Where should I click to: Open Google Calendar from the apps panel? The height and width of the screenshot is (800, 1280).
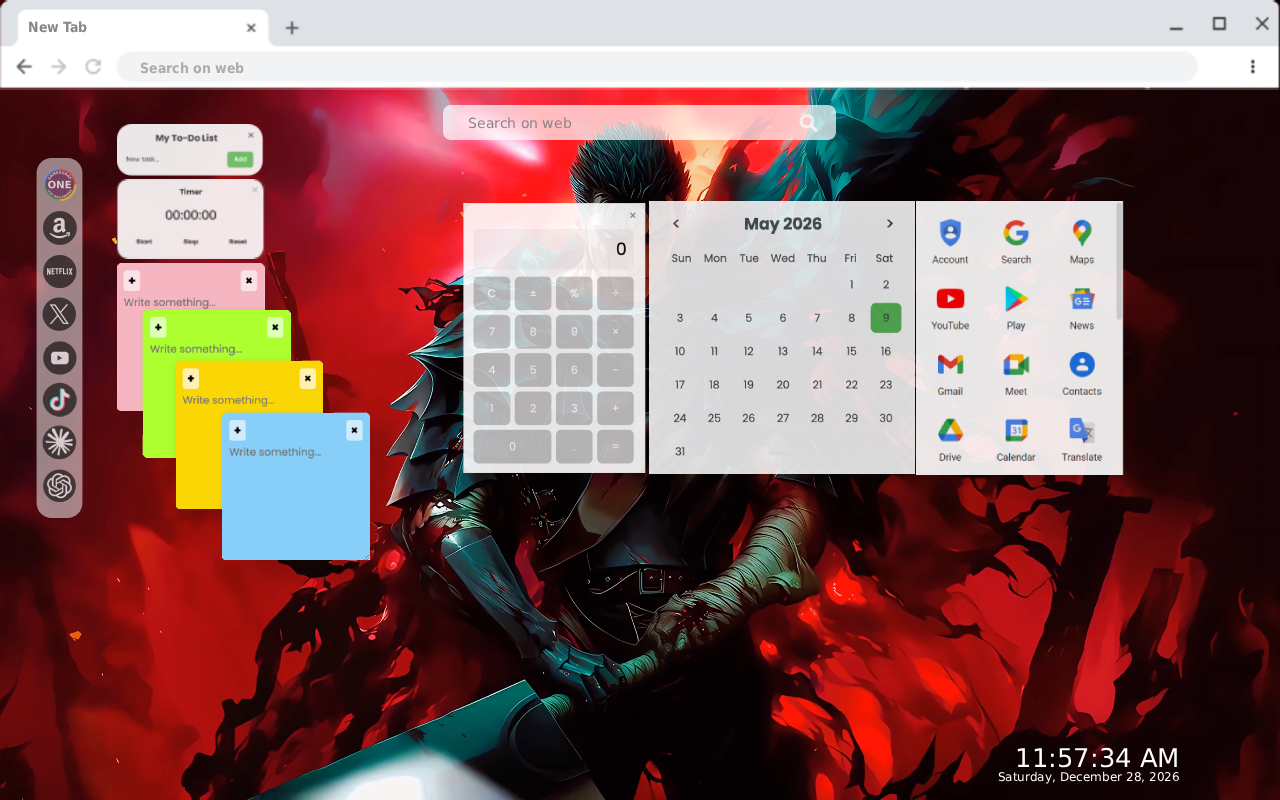[1016, 440]
